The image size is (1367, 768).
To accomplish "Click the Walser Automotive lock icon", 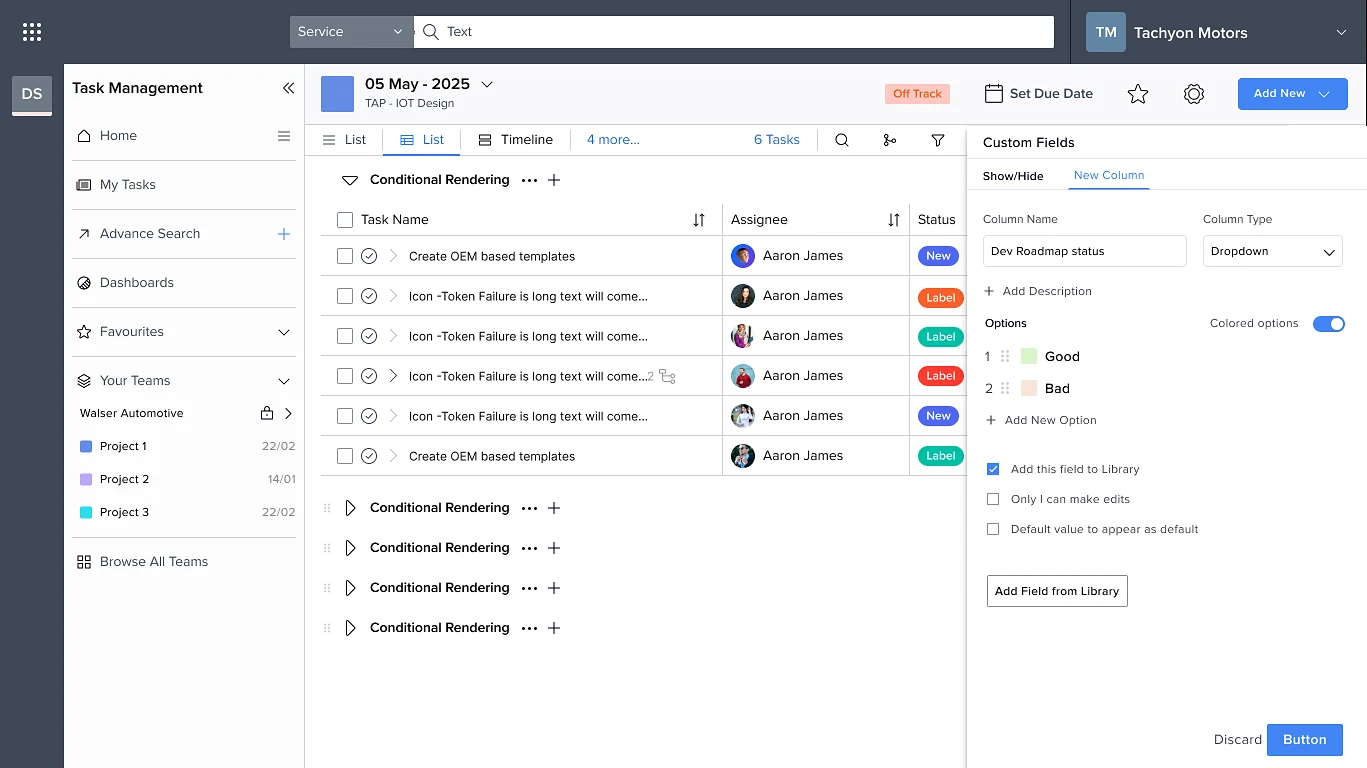I will [x=267, y=413].
